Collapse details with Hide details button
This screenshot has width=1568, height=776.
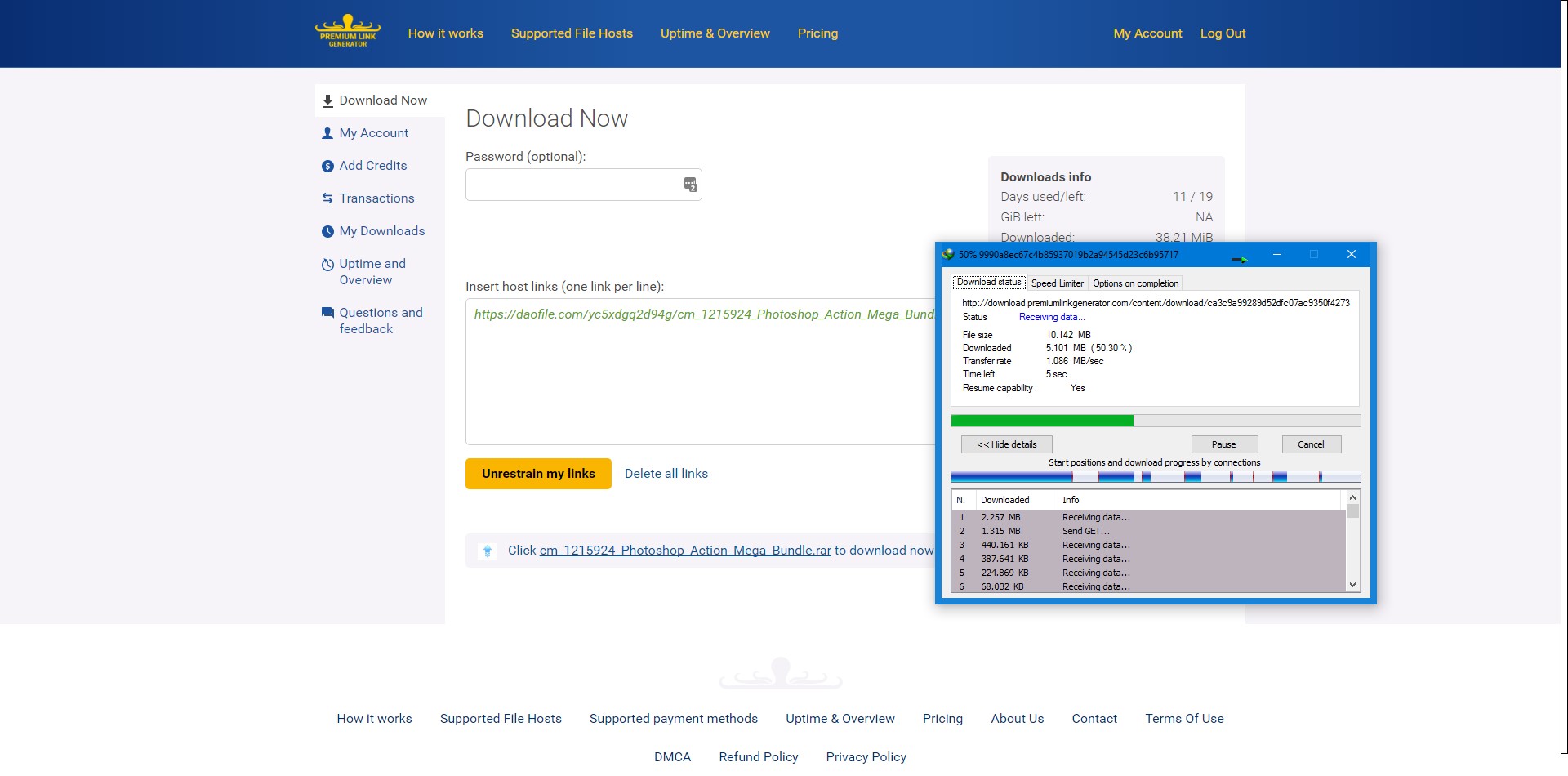(1006, 444)
